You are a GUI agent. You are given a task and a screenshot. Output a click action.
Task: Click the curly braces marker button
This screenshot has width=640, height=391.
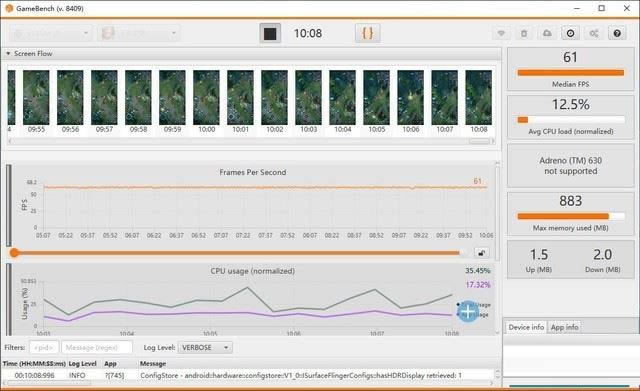pyautogui.click(x=368, y=33)
